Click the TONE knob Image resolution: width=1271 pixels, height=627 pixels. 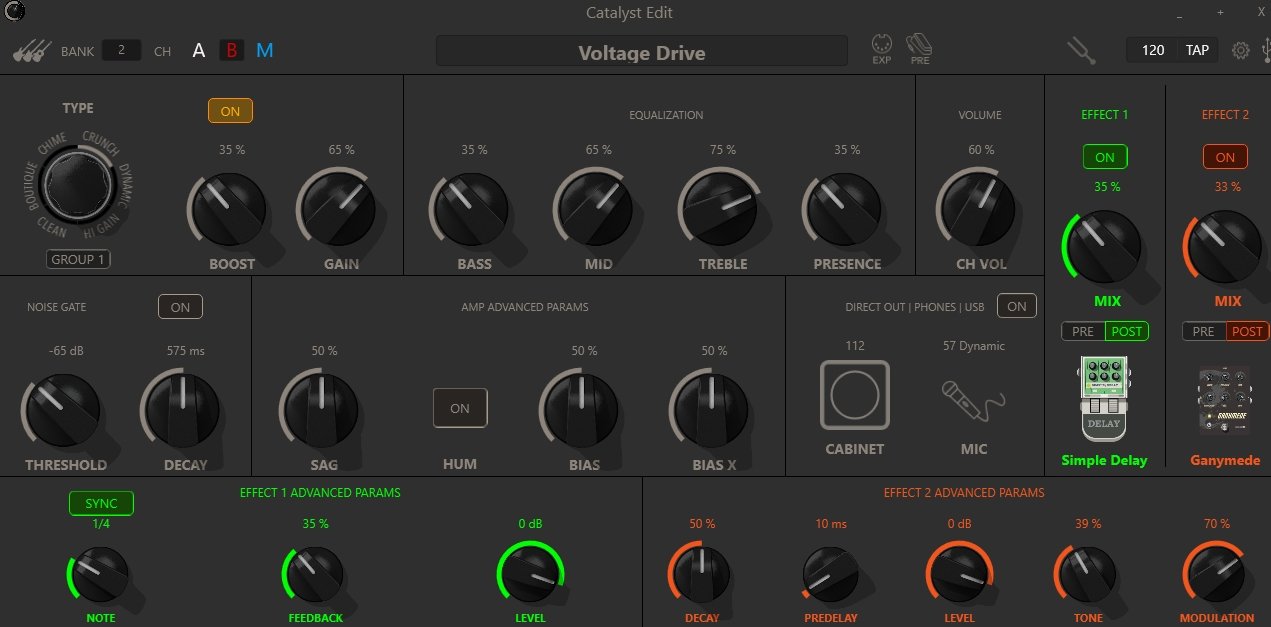click(x=1087, y=574)
